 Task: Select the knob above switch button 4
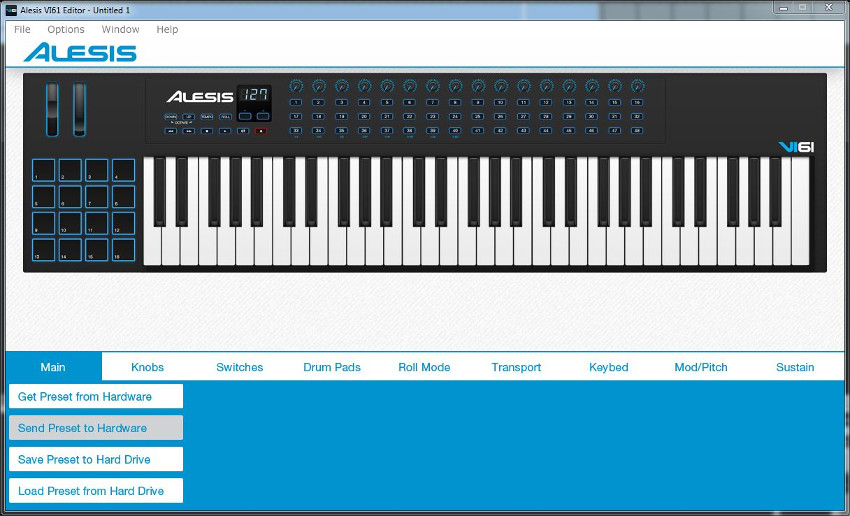pyautogui.click(x=364, y=86)
